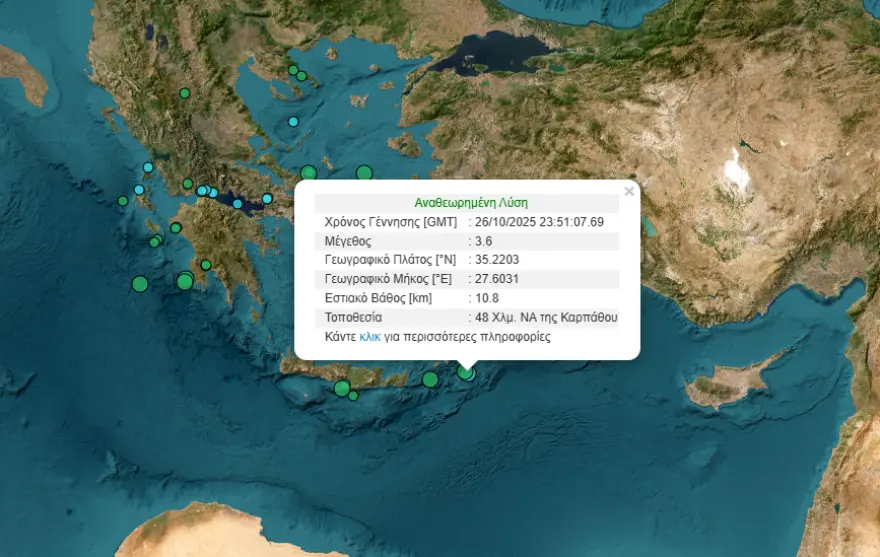This screenshot has height=557, width=880.
Task: Follow the 'κλικ' link for more information
Action: [370, 337]
